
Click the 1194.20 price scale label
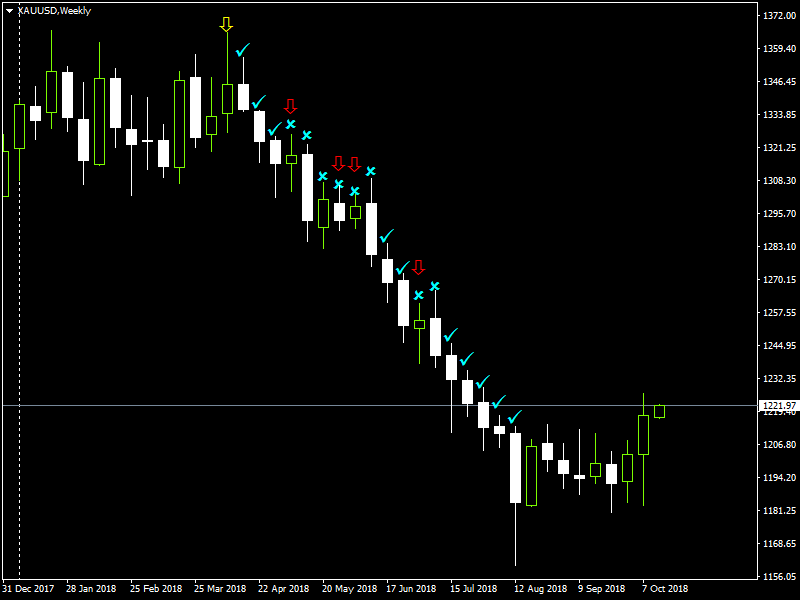pos(779,478)
